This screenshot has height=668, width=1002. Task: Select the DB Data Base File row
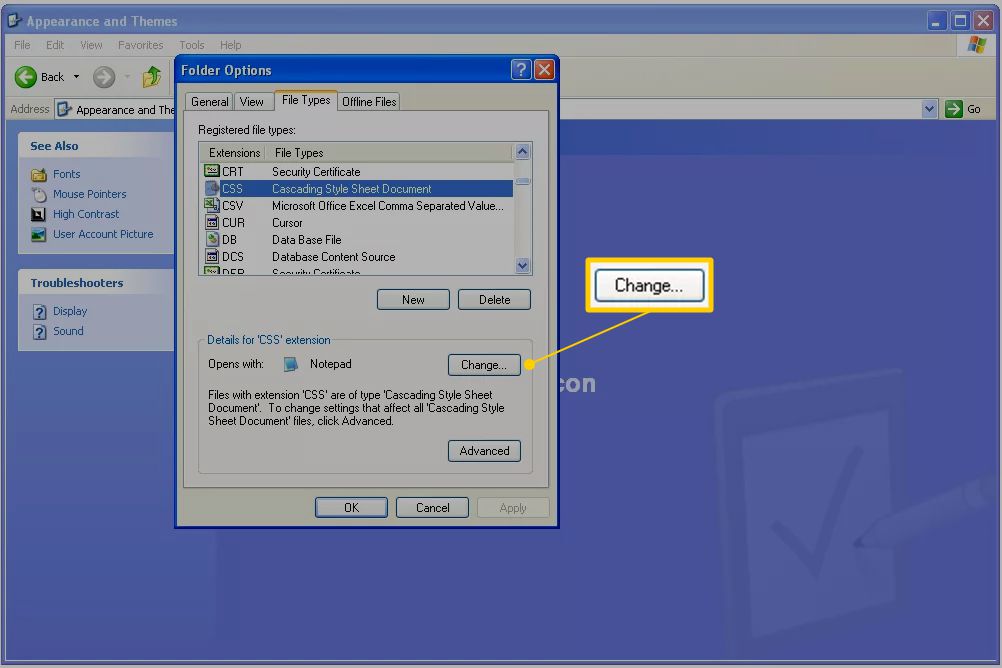(358, 240)
